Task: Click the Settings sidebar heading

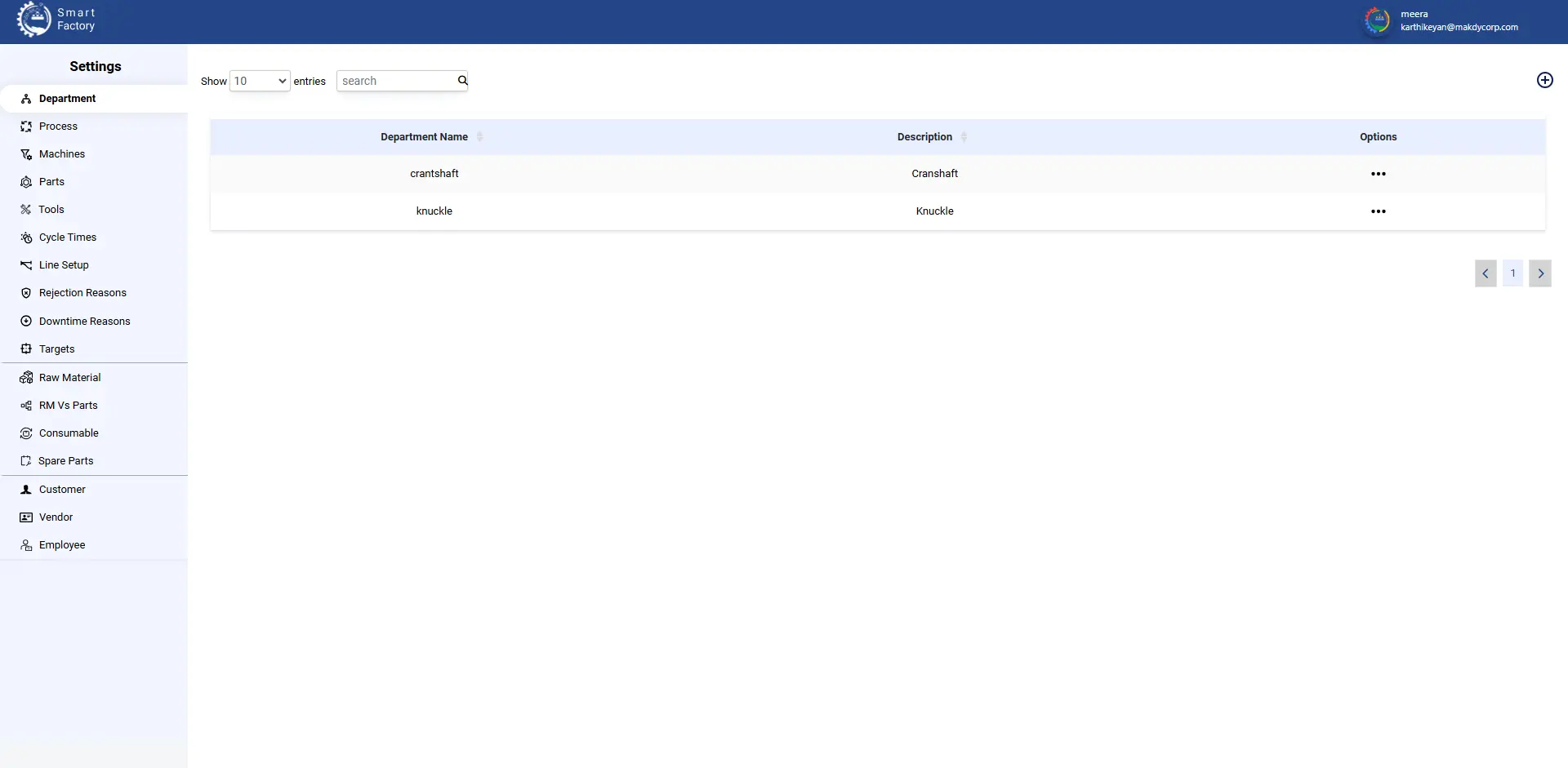Action: coord(96,67)
